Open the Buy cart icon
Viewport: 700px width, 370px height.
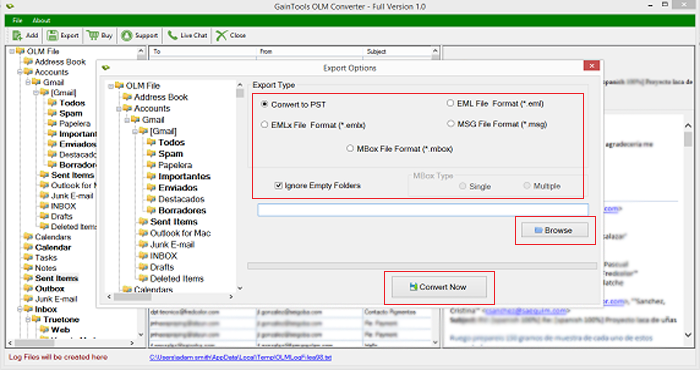coord(93,35)
